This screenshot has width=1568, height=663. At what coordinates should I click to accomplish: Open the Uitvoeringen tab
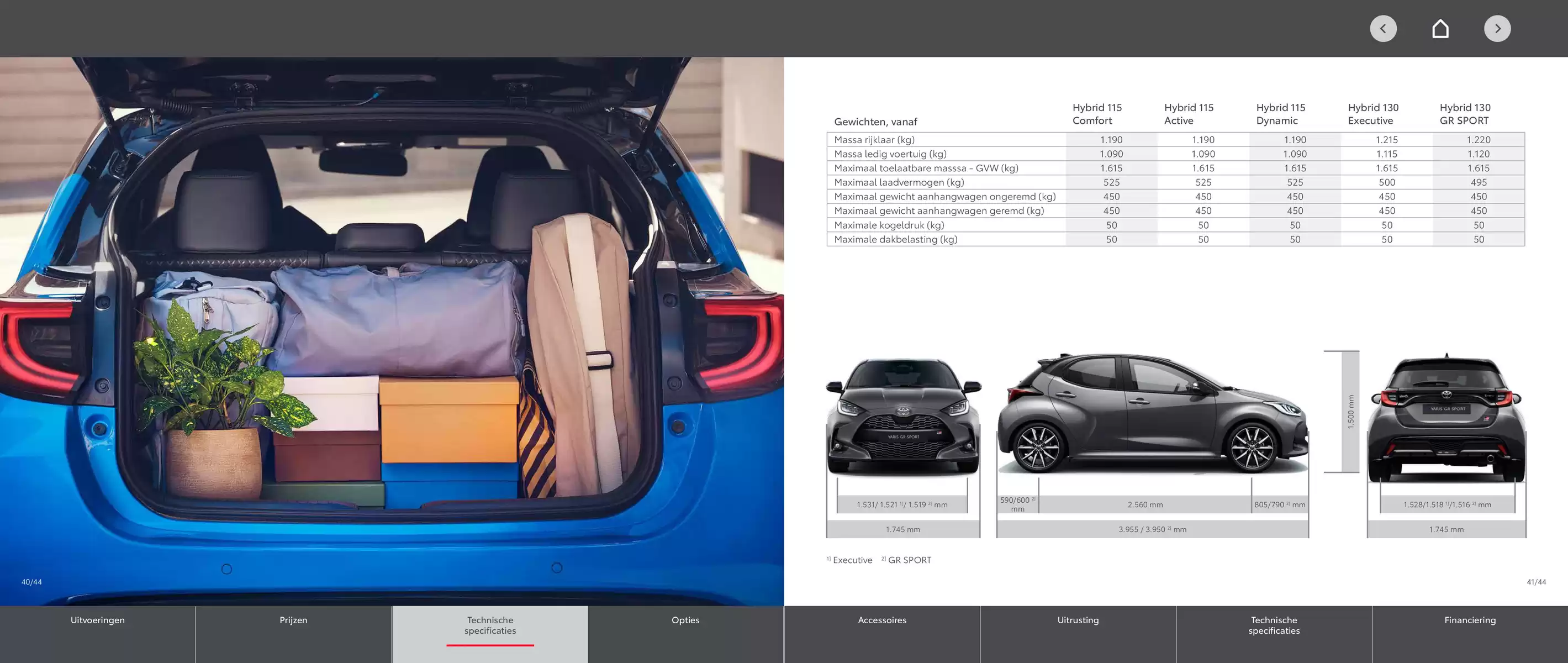97,634
